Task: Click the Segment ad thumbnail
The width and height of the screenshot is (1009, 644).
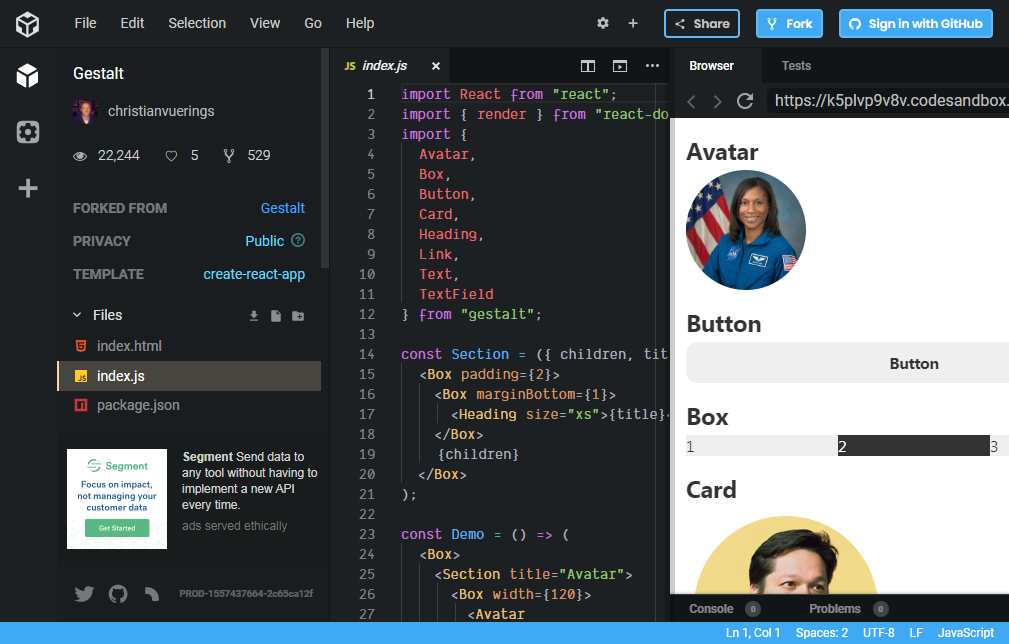Action: pos(117,499)
